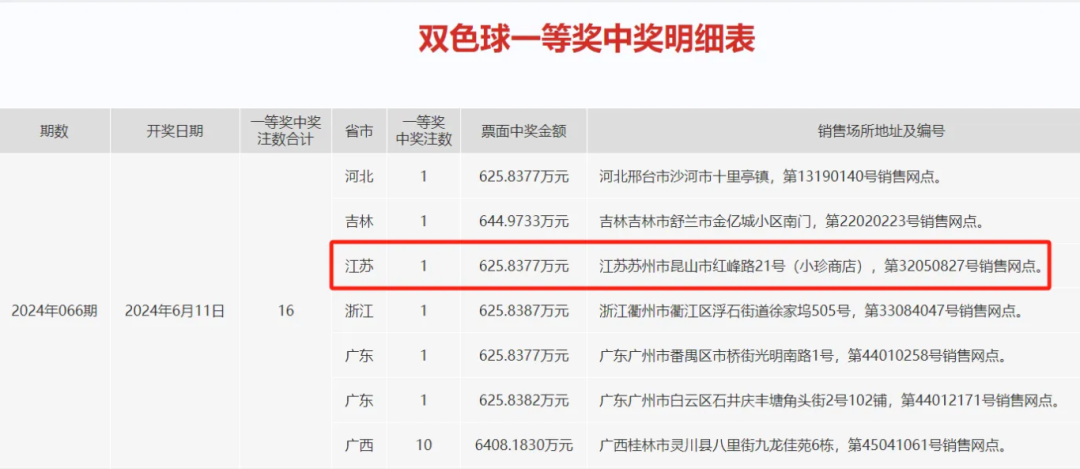Click the 销售场所地址及编号 column header

tap(832, 131)
